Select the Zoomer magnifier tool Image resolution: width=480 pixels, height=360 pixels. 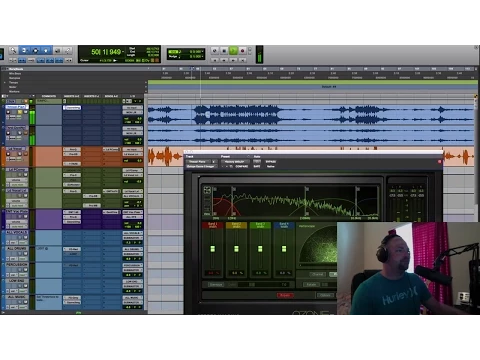point(13,50)
